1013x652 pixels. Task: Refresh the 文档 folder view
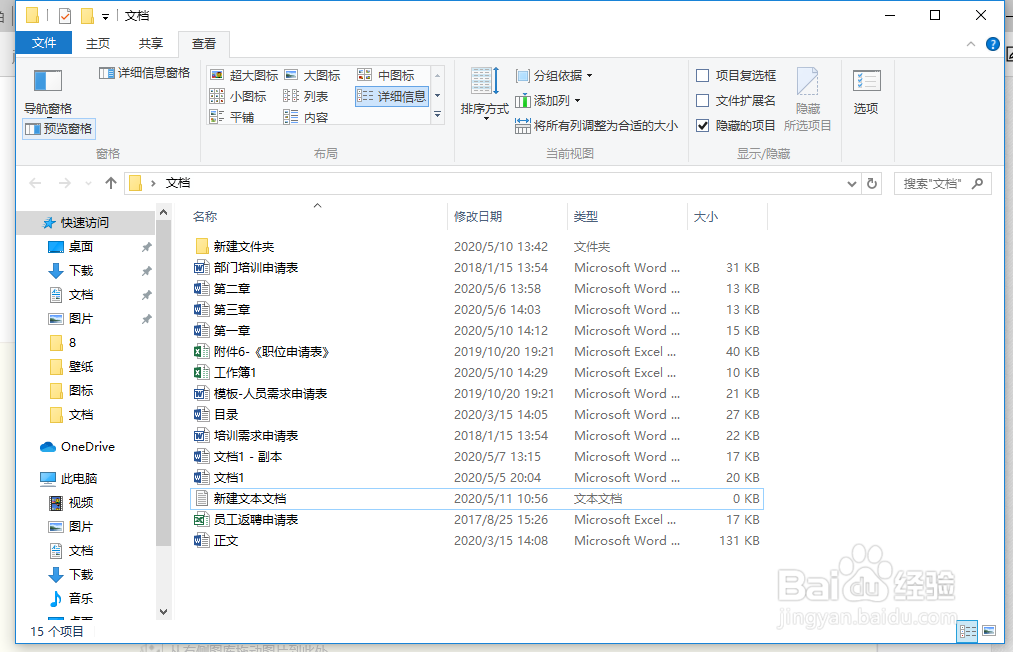point(872,184)
